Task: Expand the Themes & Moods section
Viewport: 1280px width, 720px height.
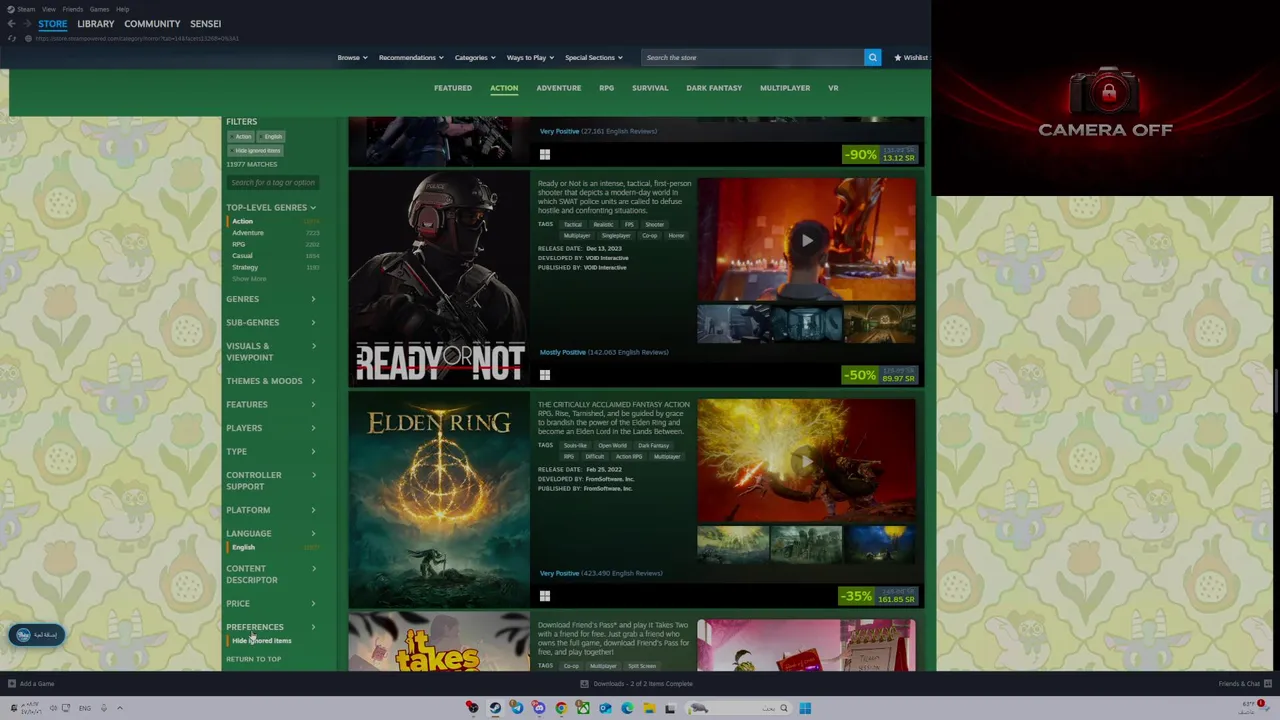Action: (x=271, y=381)
